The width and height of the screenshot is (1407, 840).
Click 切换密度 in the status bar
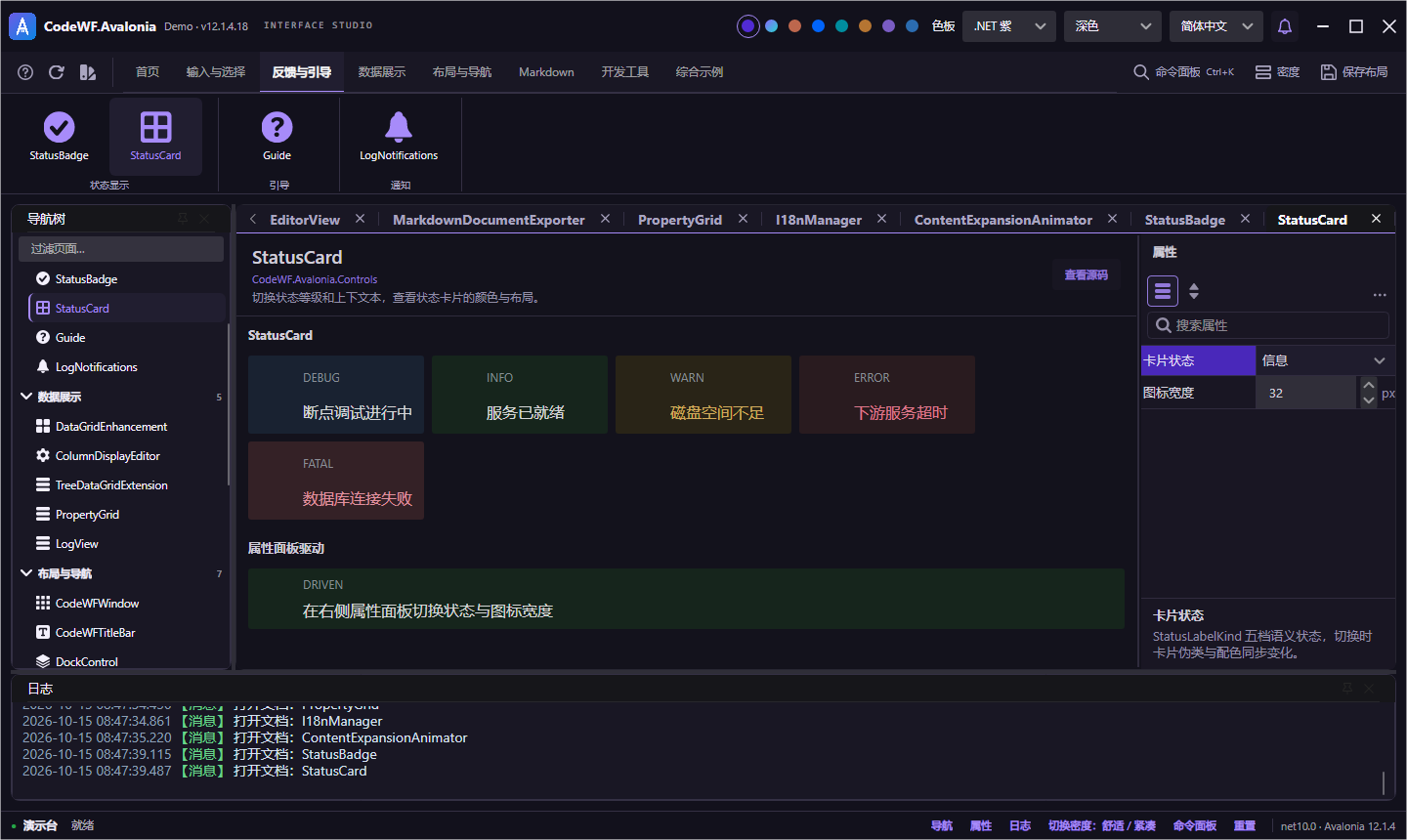tap(1102, 826)
